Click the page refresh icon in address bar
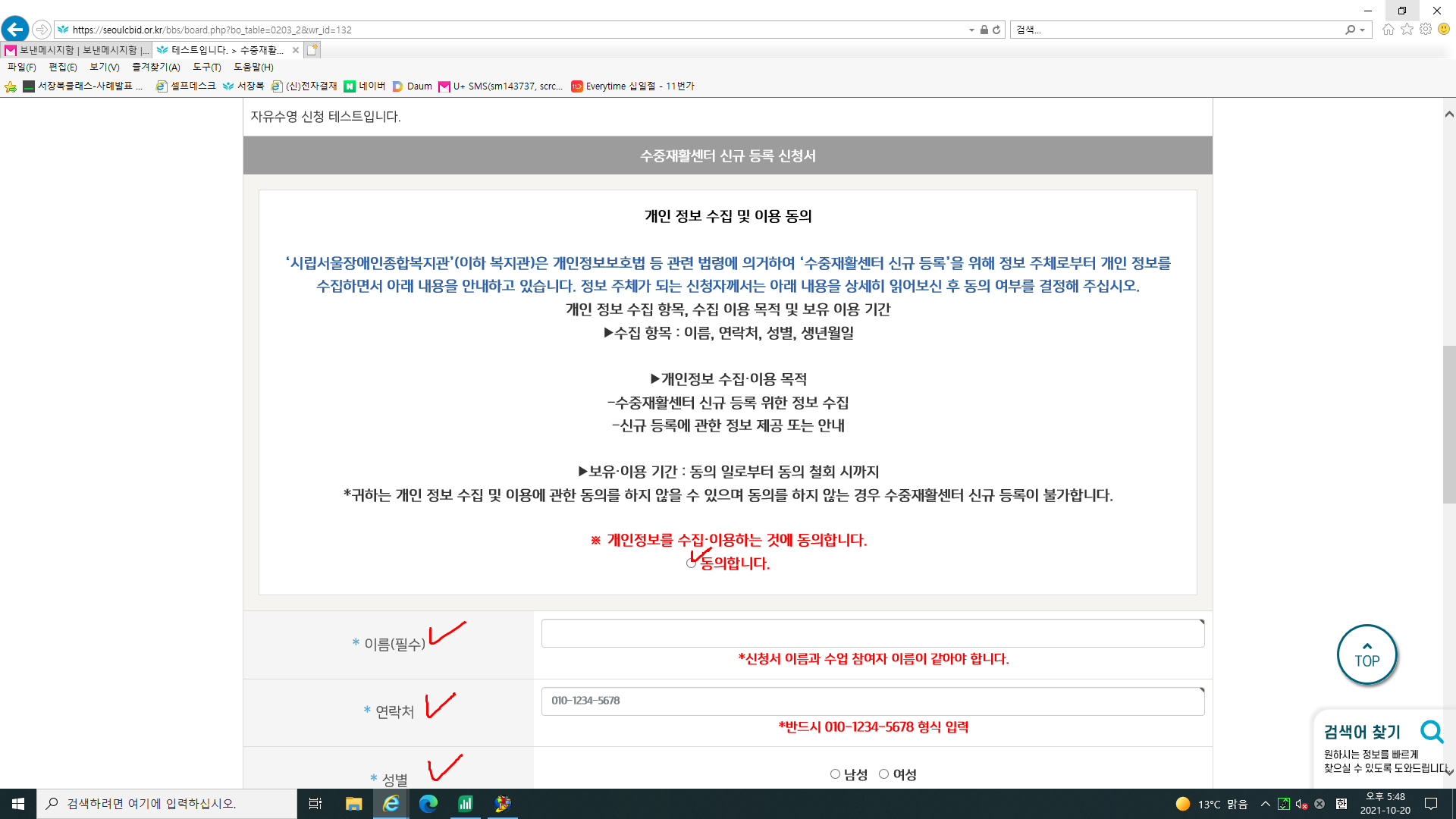The image size is (1456, 819). tap(996, 30)
